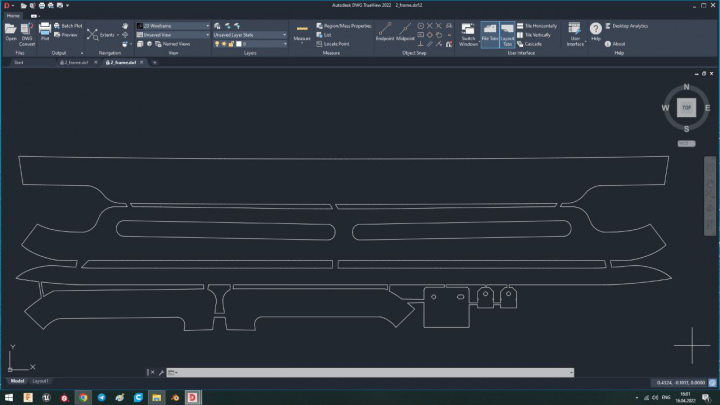Launch the DWG Convert tool
Screen dimensions: 720x405
(x=27, y=34)
